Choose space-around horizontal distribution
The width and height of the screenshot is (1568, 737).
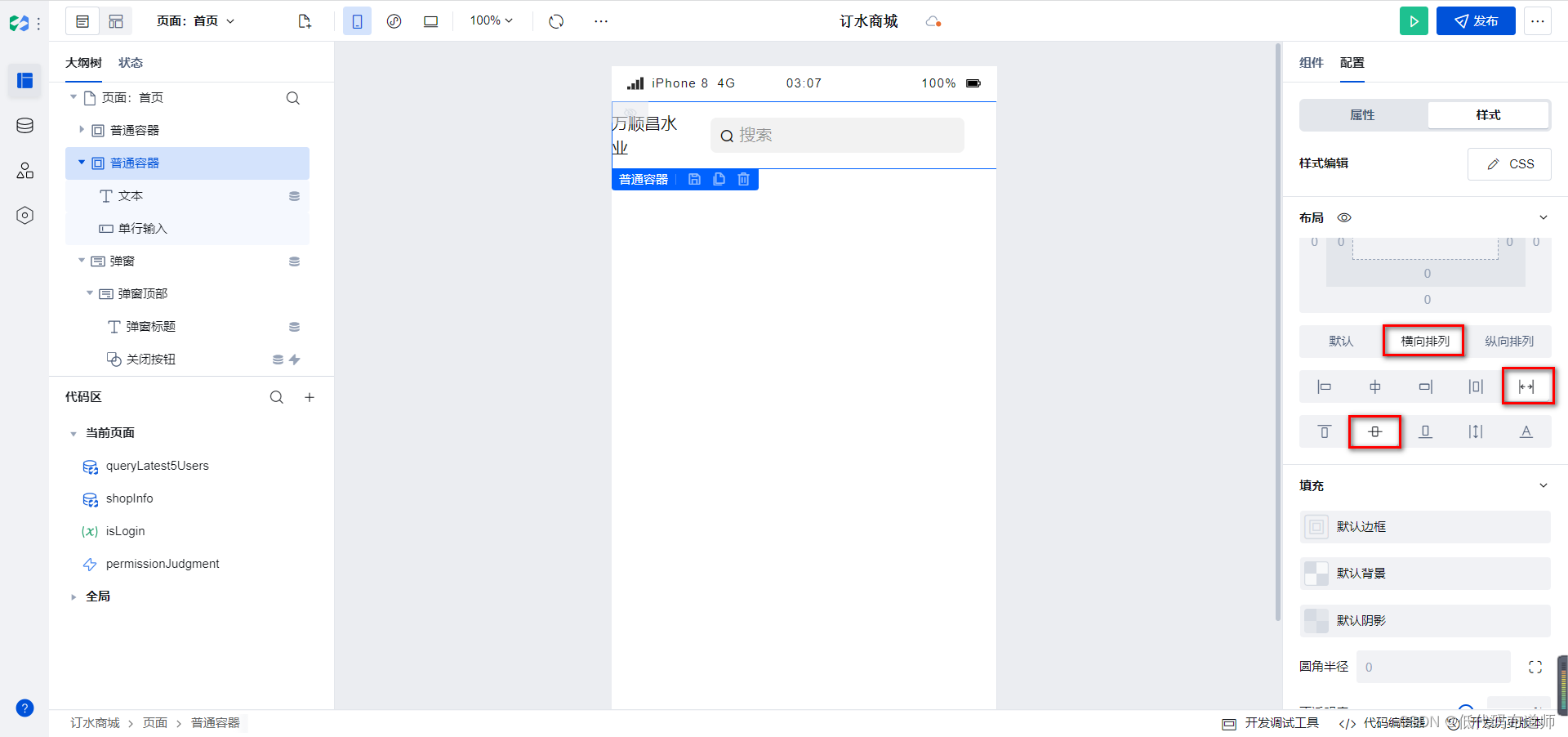(x=1476, y=386)
